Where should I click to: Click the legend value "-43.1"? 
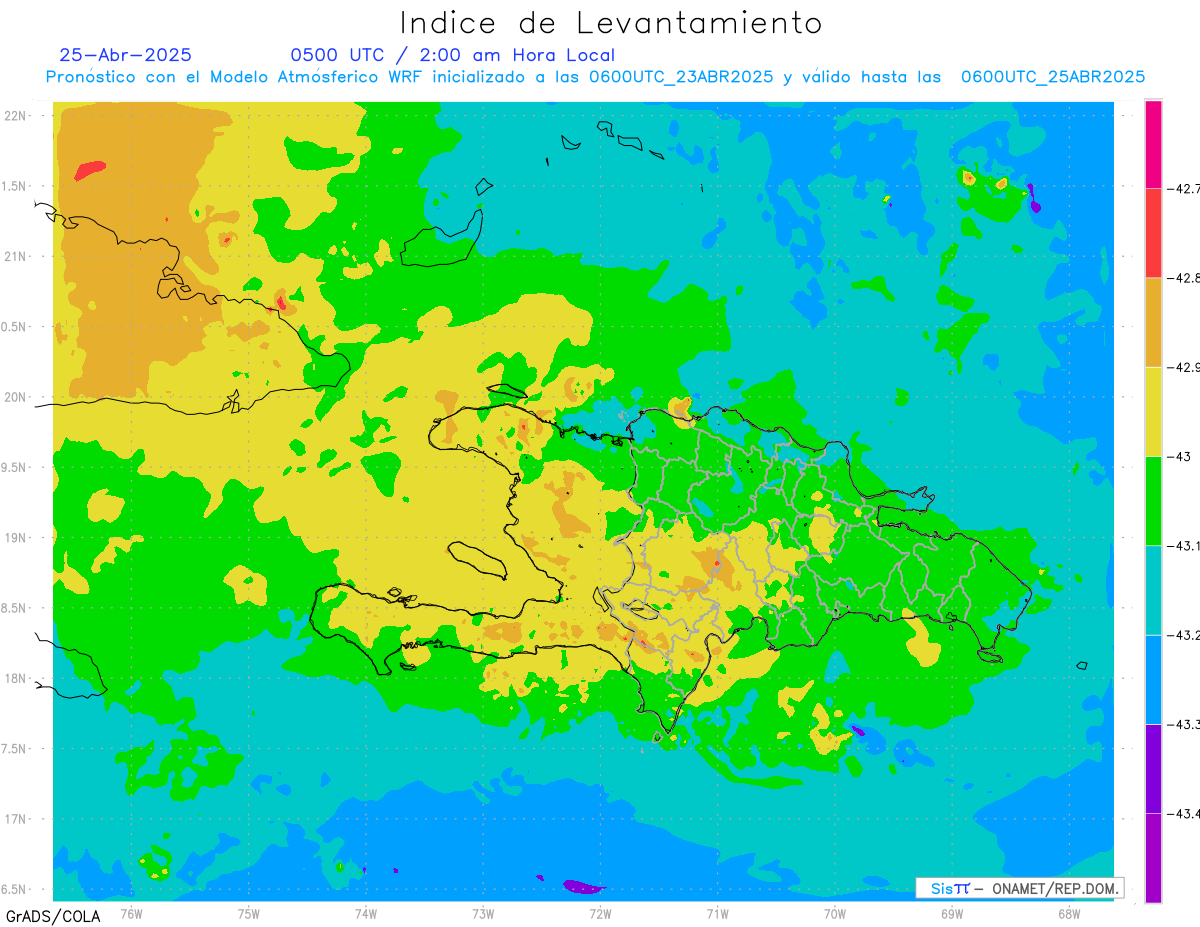tap(1184, 545)
